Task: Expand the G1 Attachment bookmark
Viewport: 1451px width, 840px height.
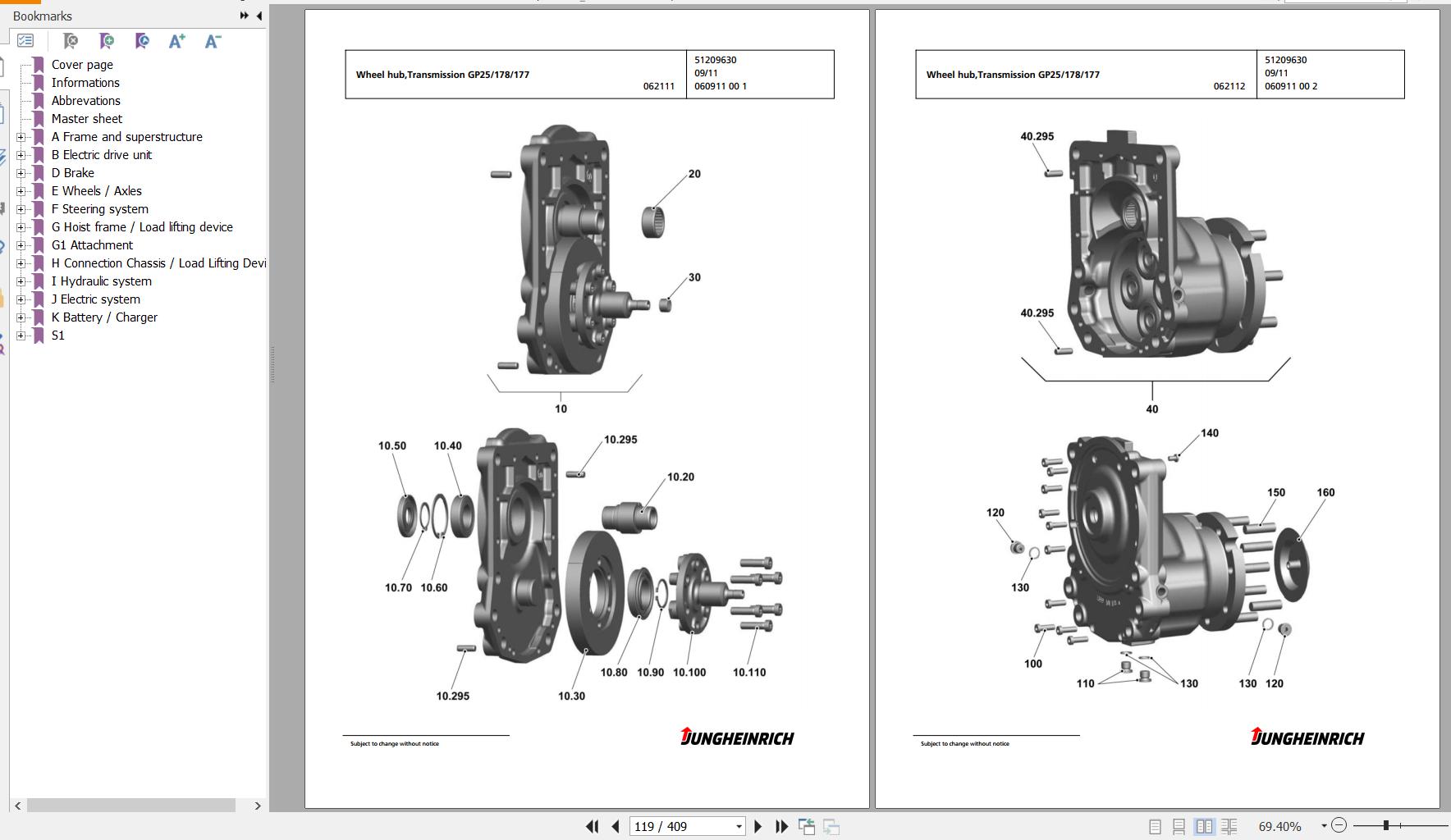Action: point(21,245)
